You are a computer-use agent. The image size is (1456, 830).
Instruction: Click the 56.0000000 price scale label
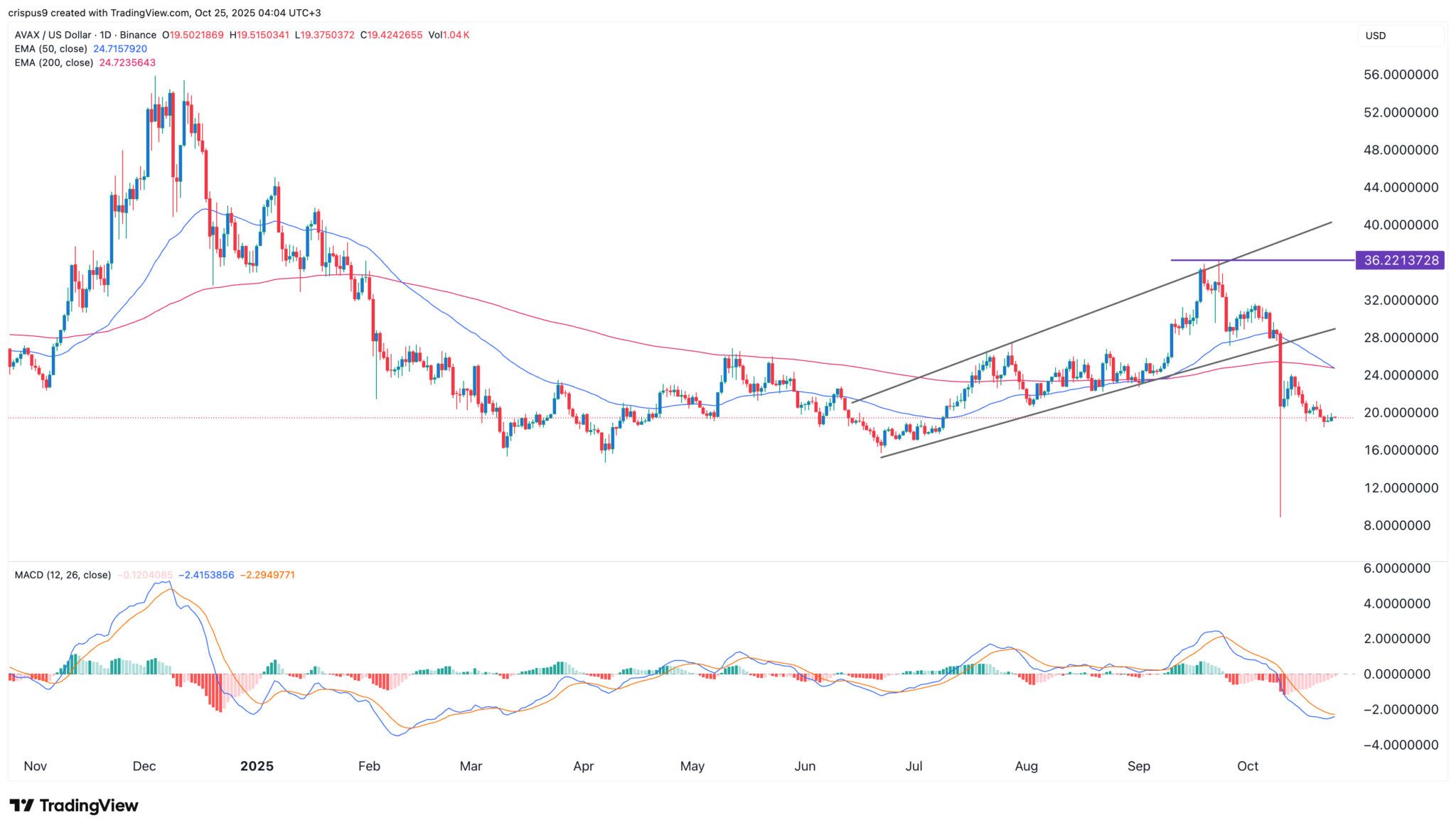tap(1401, 75)
